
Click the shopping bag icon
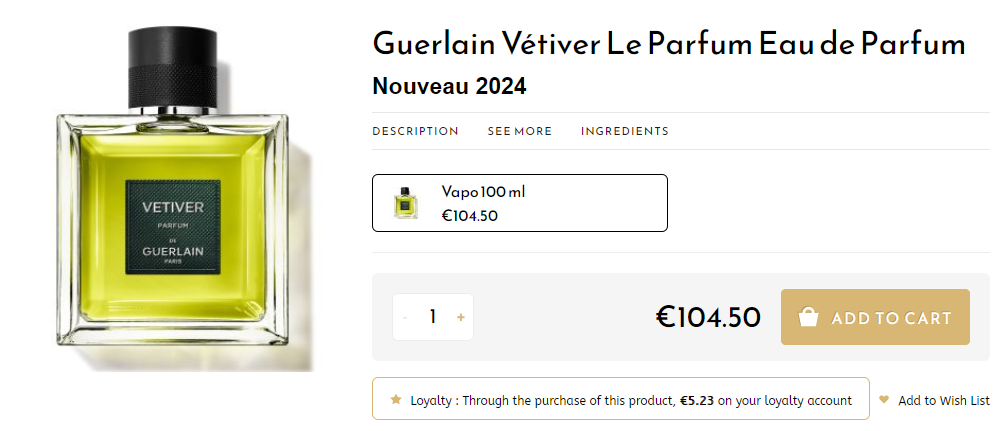[x=809, y=318]
